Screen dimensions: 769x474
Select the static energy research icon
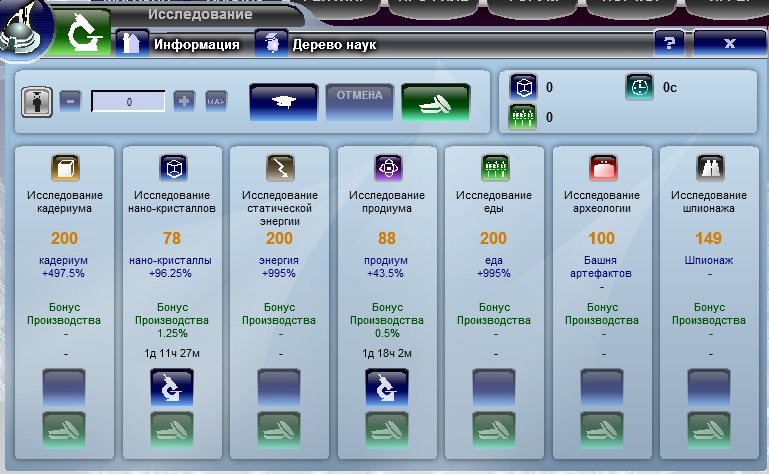coord(279,167)
